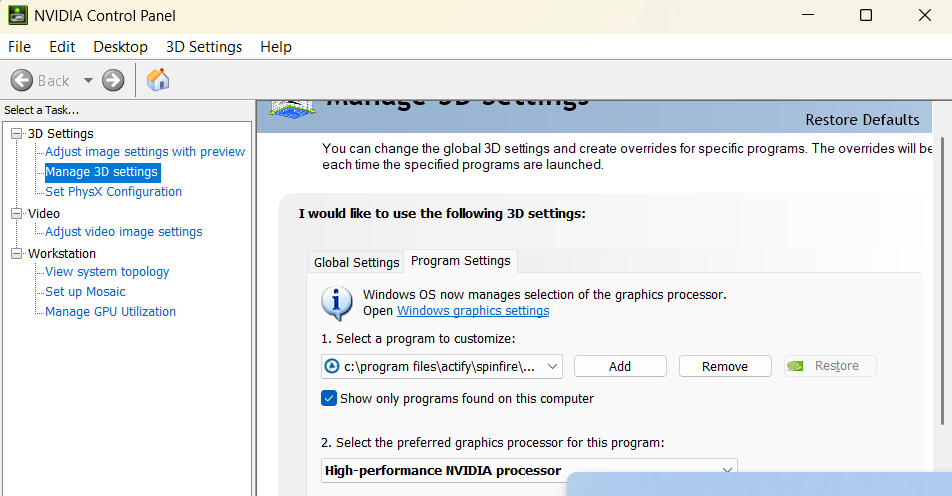Click the Add button
Image resolution: width=952 pixels, height=496 pixels.
[x=620, y=366]
